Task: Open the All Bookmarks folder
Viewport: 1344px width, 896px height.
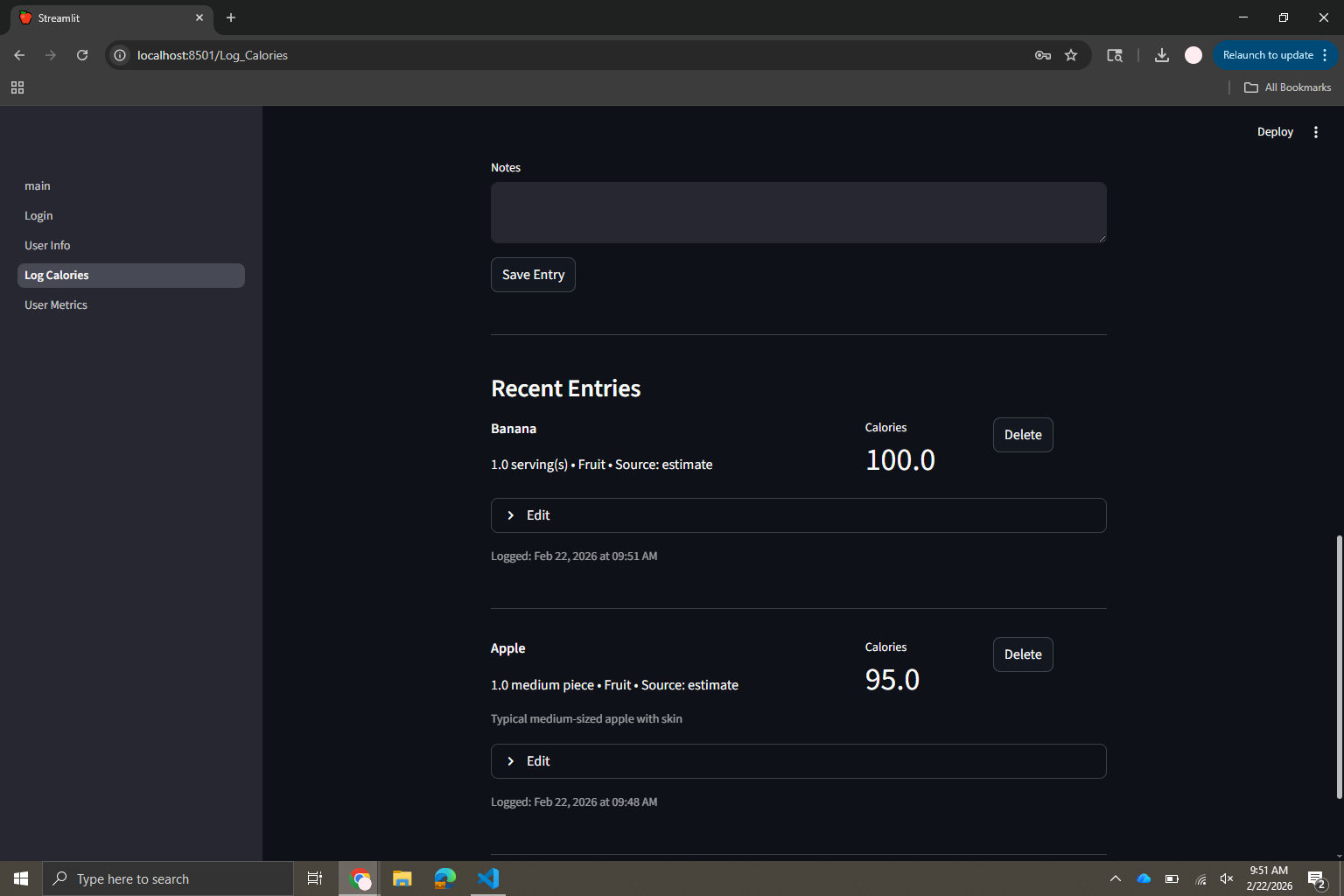Action: pos(1287,87)
